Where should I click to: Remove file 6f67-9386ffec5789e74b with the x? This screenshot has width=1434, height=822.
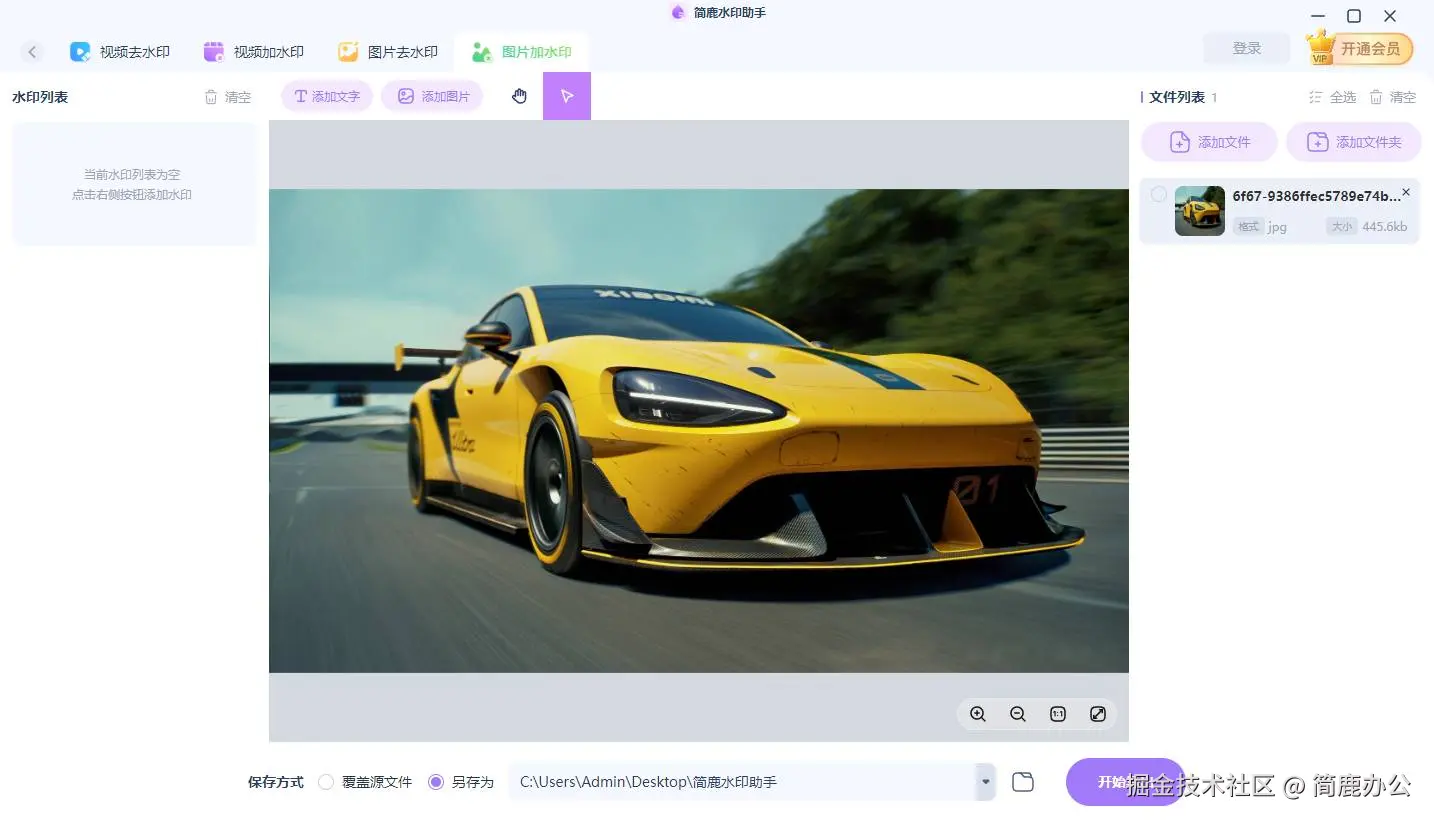pyautogui.click(x=1406, y=192)
